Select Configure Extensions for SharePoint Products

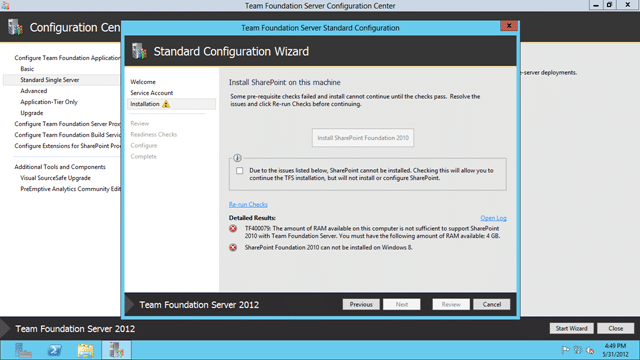[x=67, y=146]
